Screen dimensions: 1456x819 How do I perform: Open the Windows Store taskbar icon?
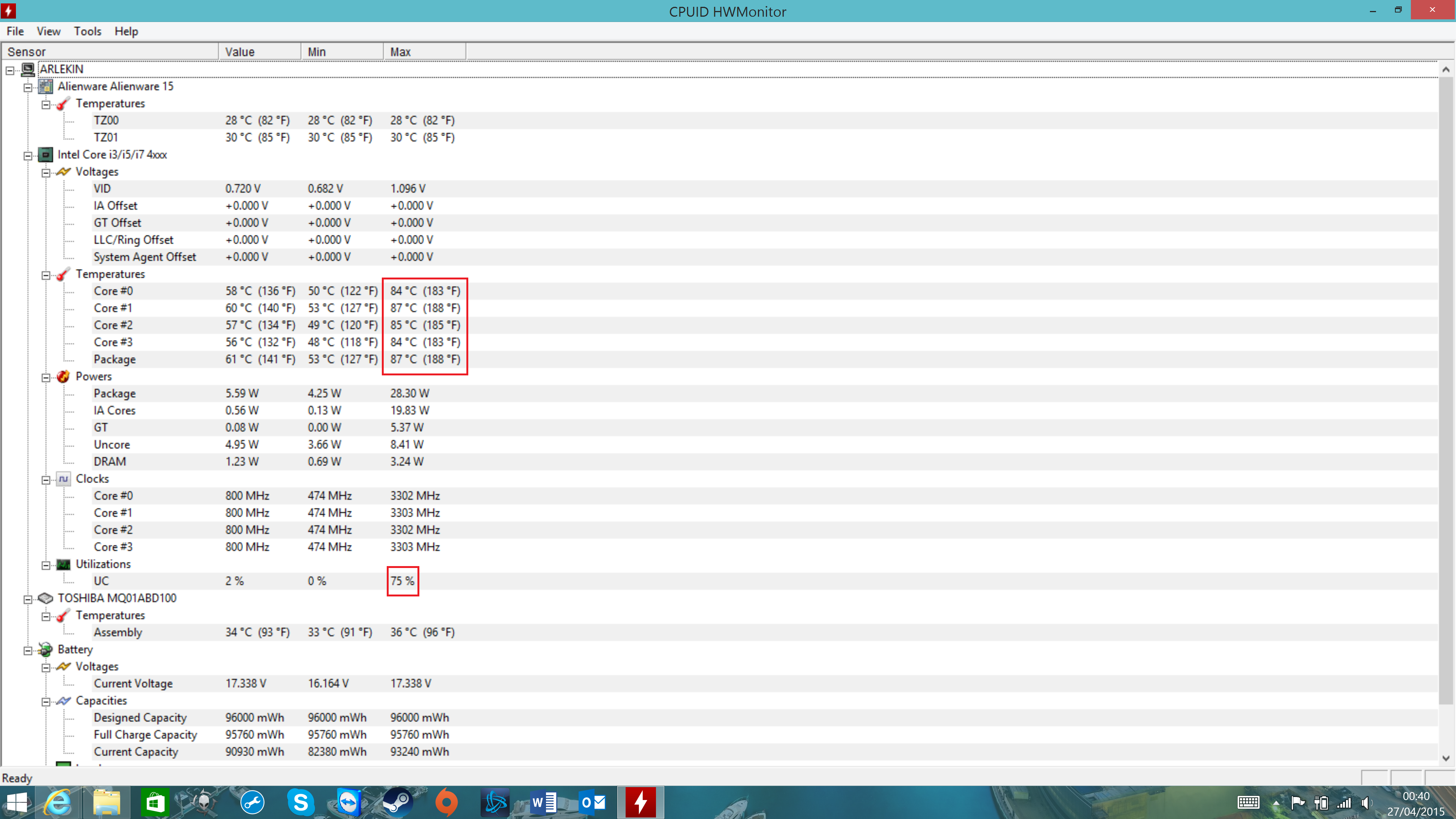pos(155,802)
